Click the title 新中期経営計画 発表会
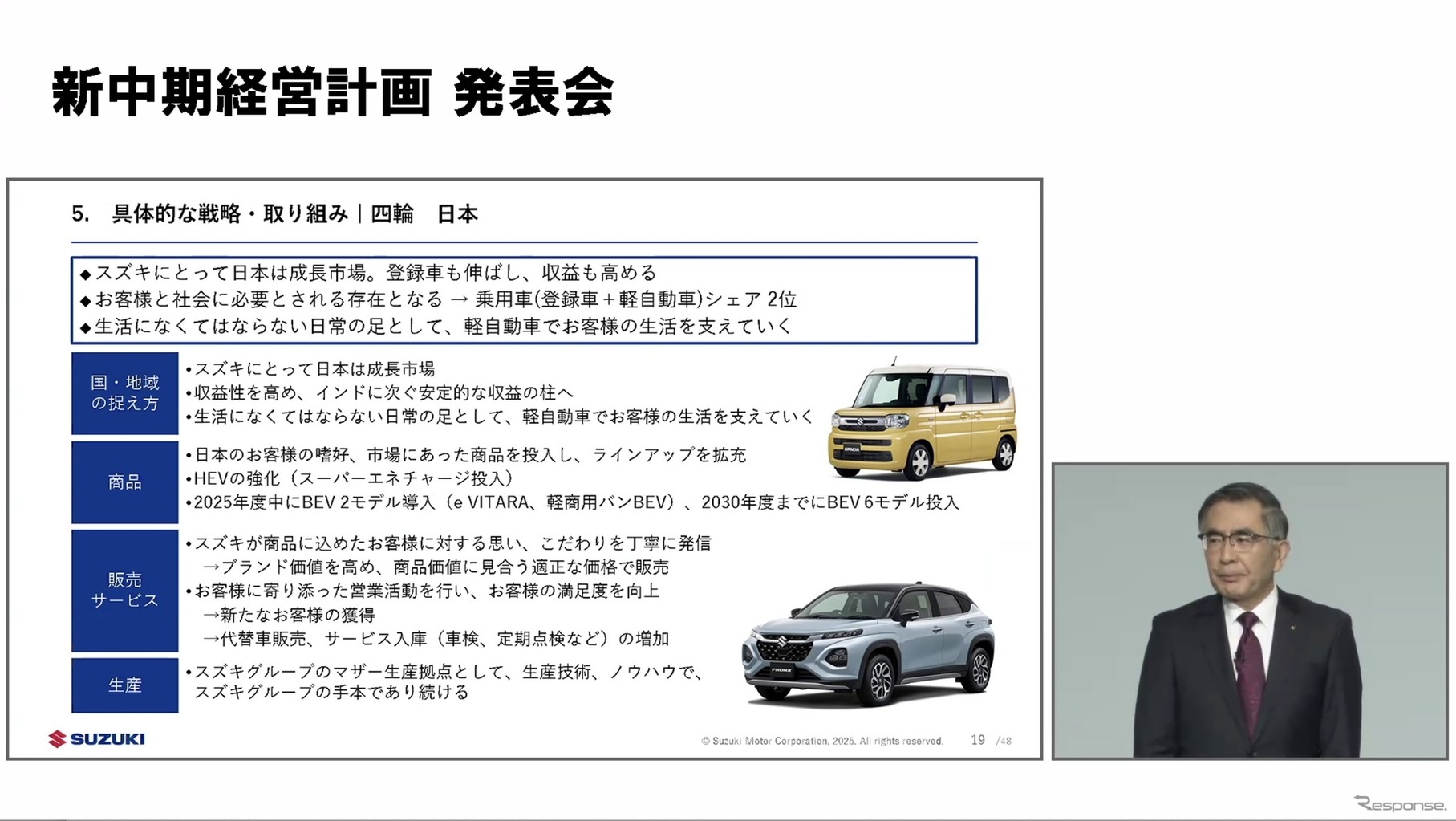 point(333,93)
